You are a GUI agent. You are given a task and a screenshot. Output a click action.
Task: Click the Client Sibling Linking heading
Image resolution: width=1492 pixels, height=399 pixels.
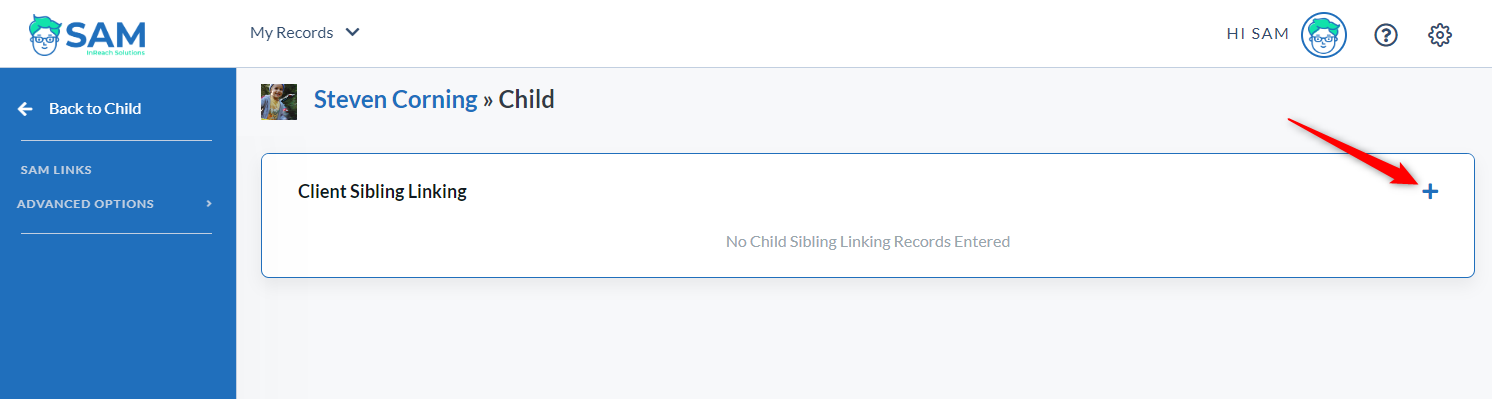pyautogui.click(x=382, y=191)
